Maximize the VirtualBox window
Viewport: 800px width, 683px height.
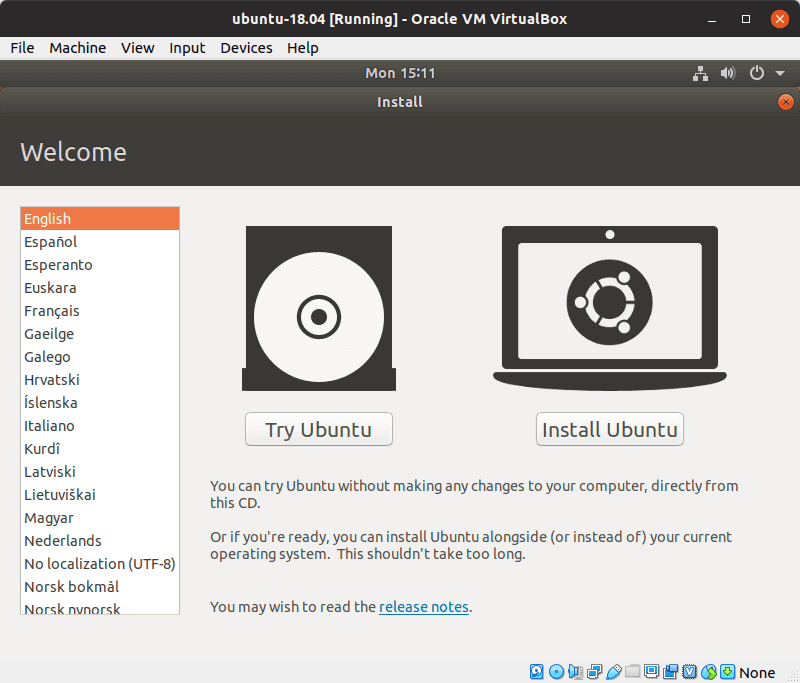click(746, 19)
